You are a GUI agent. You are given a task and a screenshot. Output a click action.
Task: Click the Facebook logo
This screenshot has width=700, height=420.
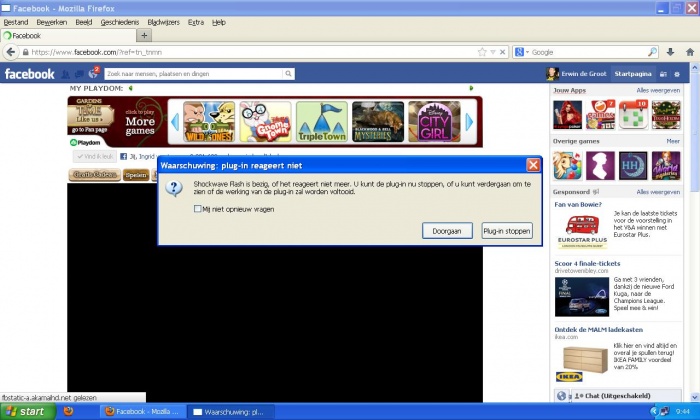[x=29, y=74]
